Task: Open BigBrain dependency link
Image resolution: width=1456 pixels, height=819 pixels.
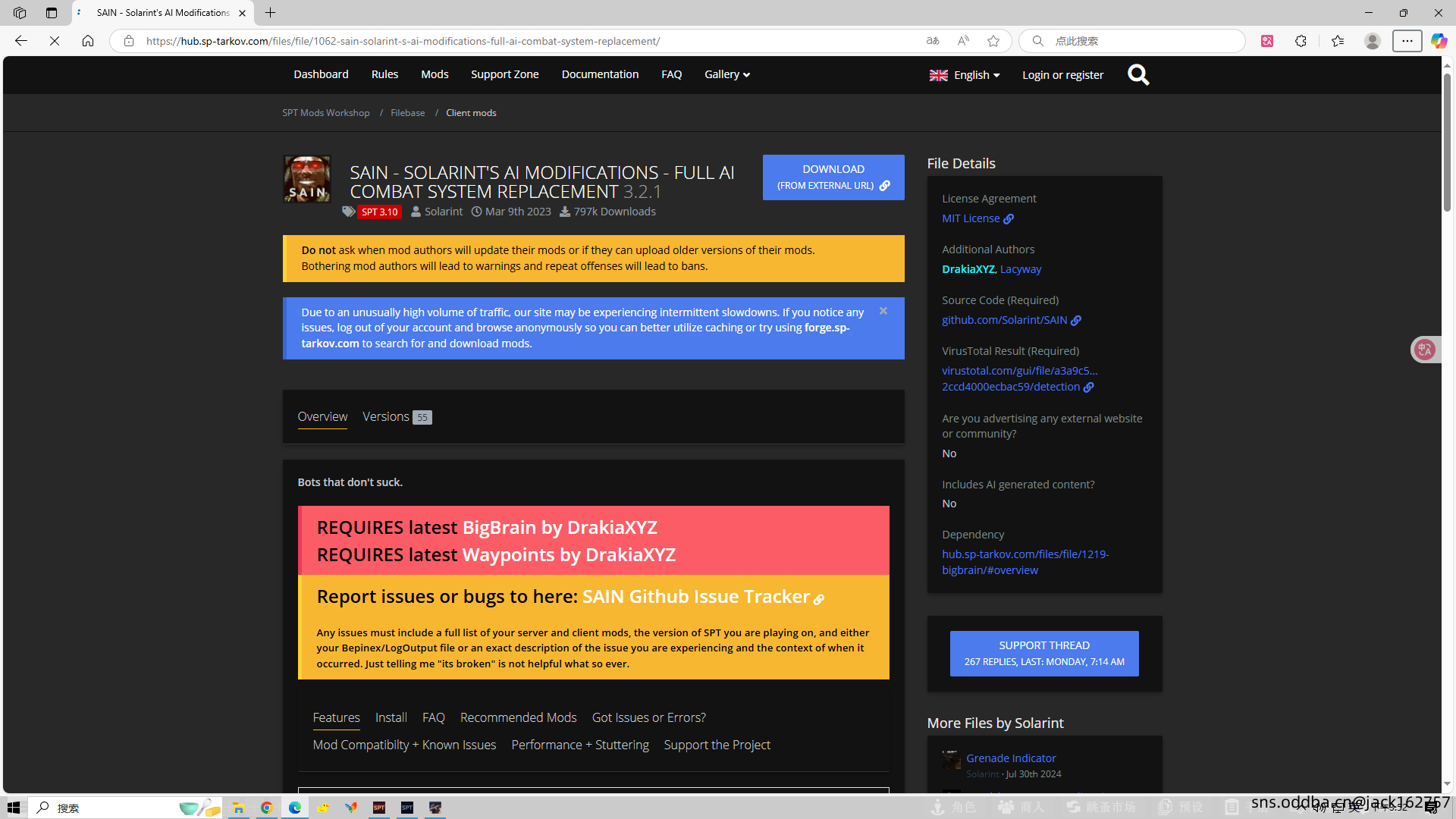Action: (x=1025, y=562)
